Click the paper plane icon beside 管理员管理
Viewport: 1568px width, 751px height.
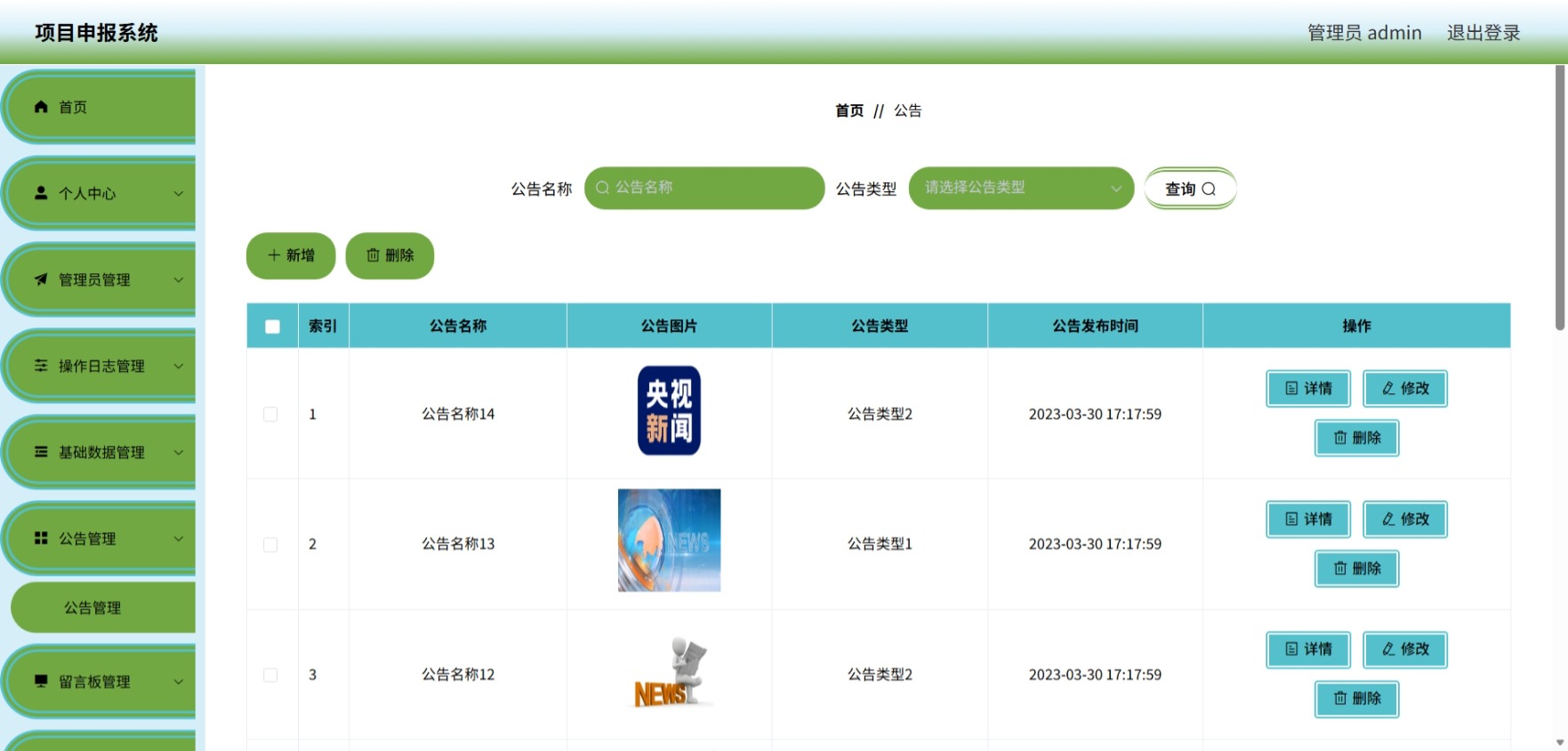point(41,279)
